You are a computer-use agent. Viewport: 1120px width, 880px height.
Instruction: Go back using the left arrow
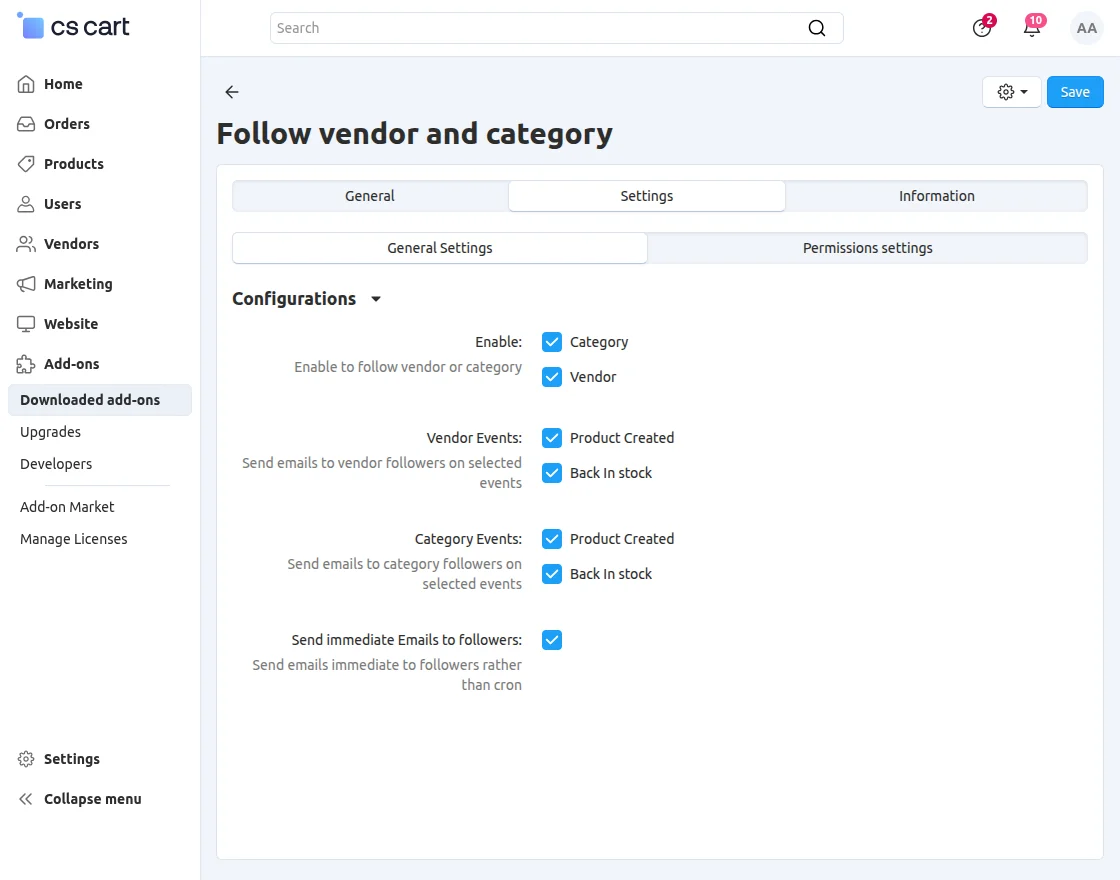tap(231, 91)
